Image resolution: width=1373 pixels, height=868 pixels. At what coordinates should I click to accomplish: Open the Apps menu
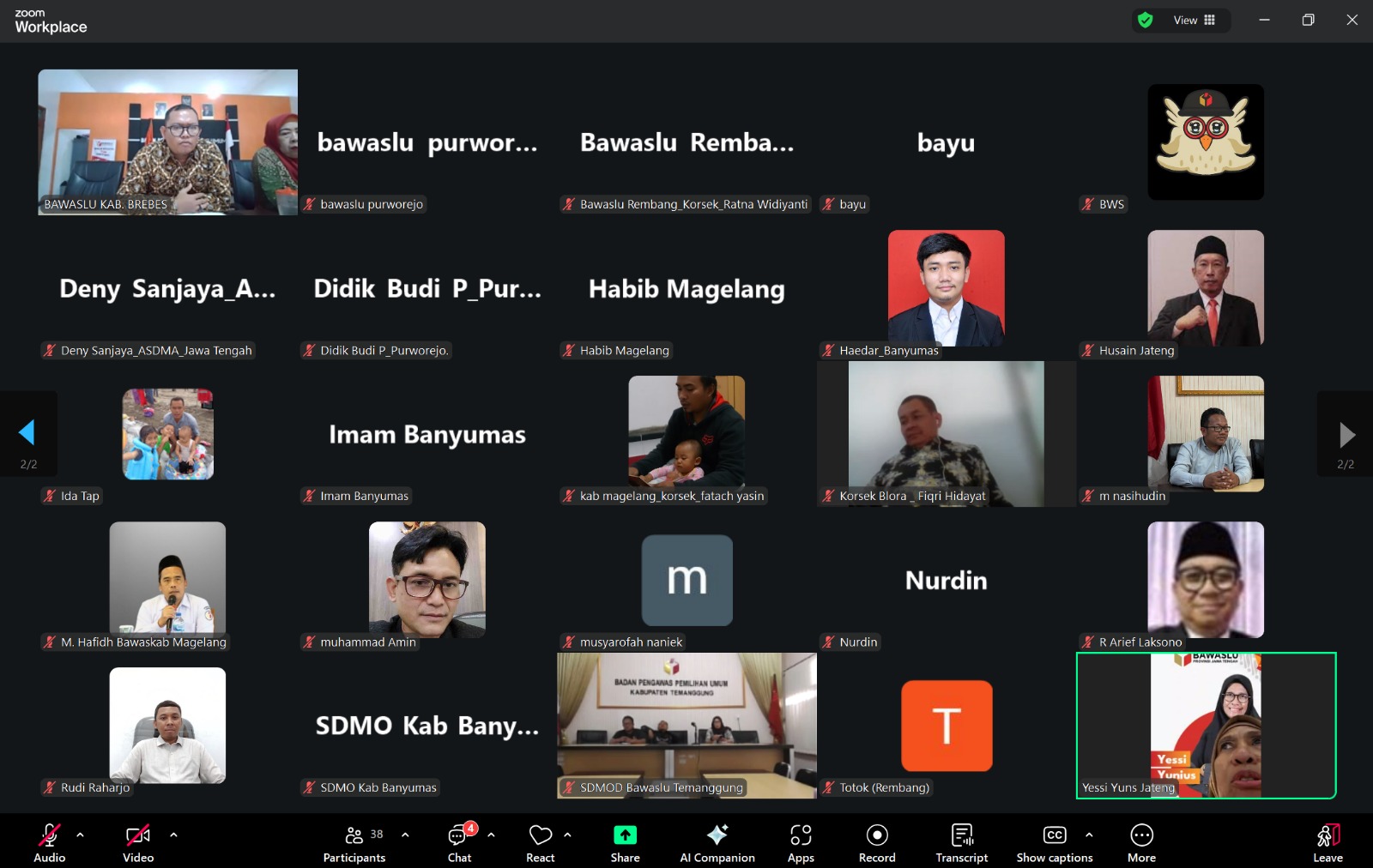(x=800, y=843)
